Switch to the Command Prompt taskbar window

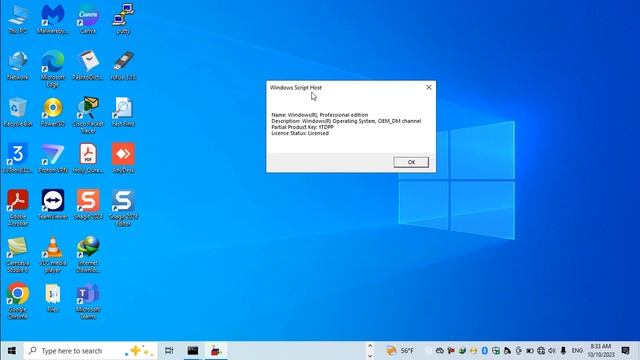(193, 351)
